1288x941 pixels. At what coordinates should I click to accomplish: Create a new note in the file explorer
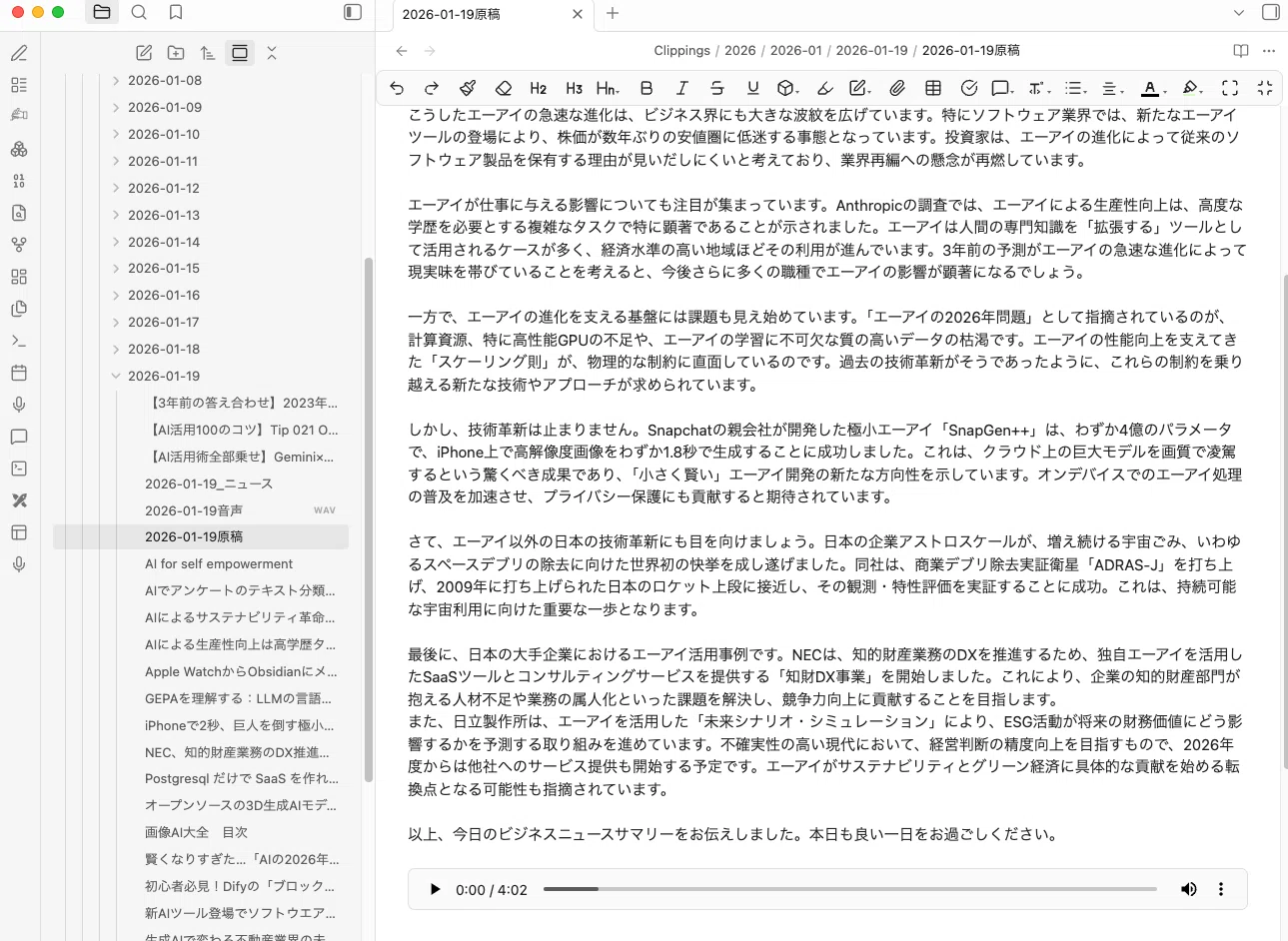click(x=144, y=53)
